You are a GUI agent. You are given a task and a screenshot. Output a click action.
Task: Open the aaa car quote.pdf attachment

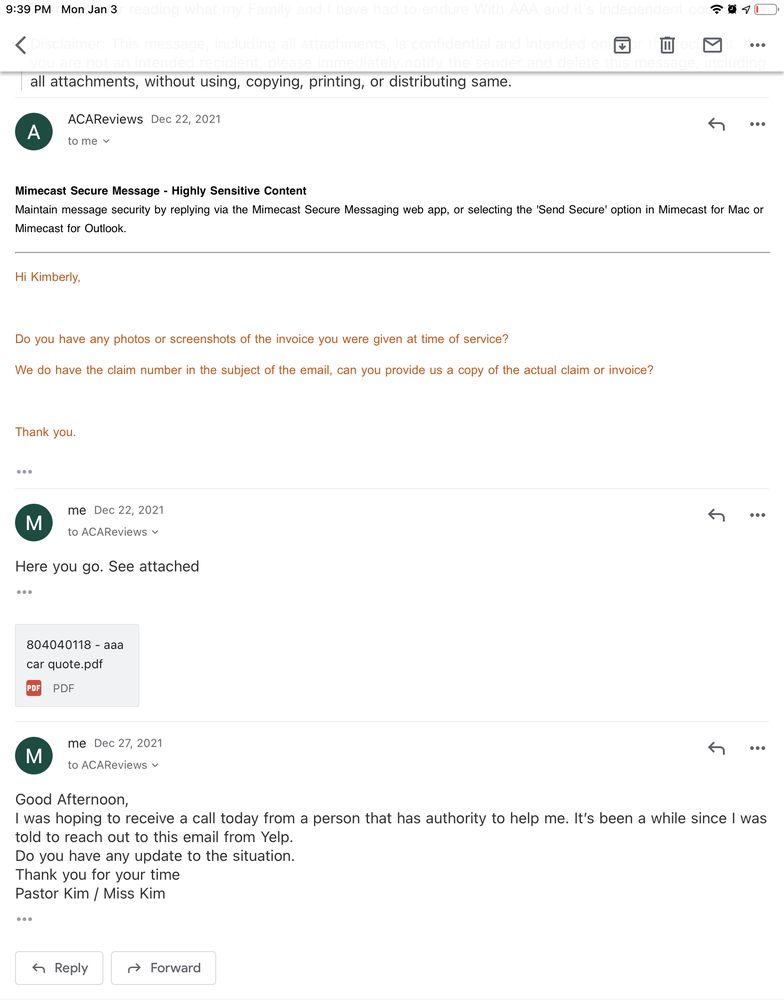point(77,665)
